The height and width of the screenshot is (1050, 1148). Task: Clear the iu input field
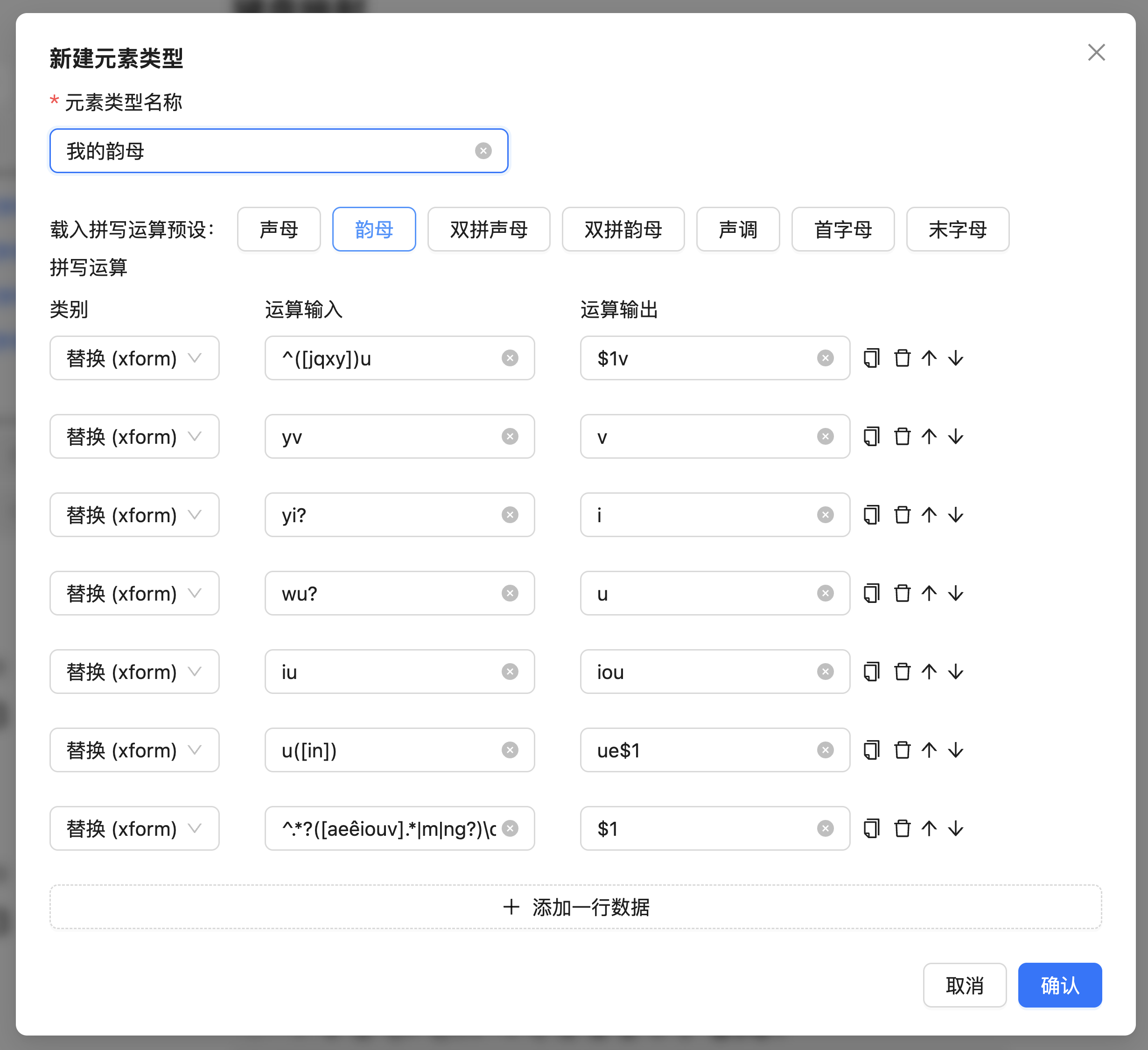click(x=510, y=672)
